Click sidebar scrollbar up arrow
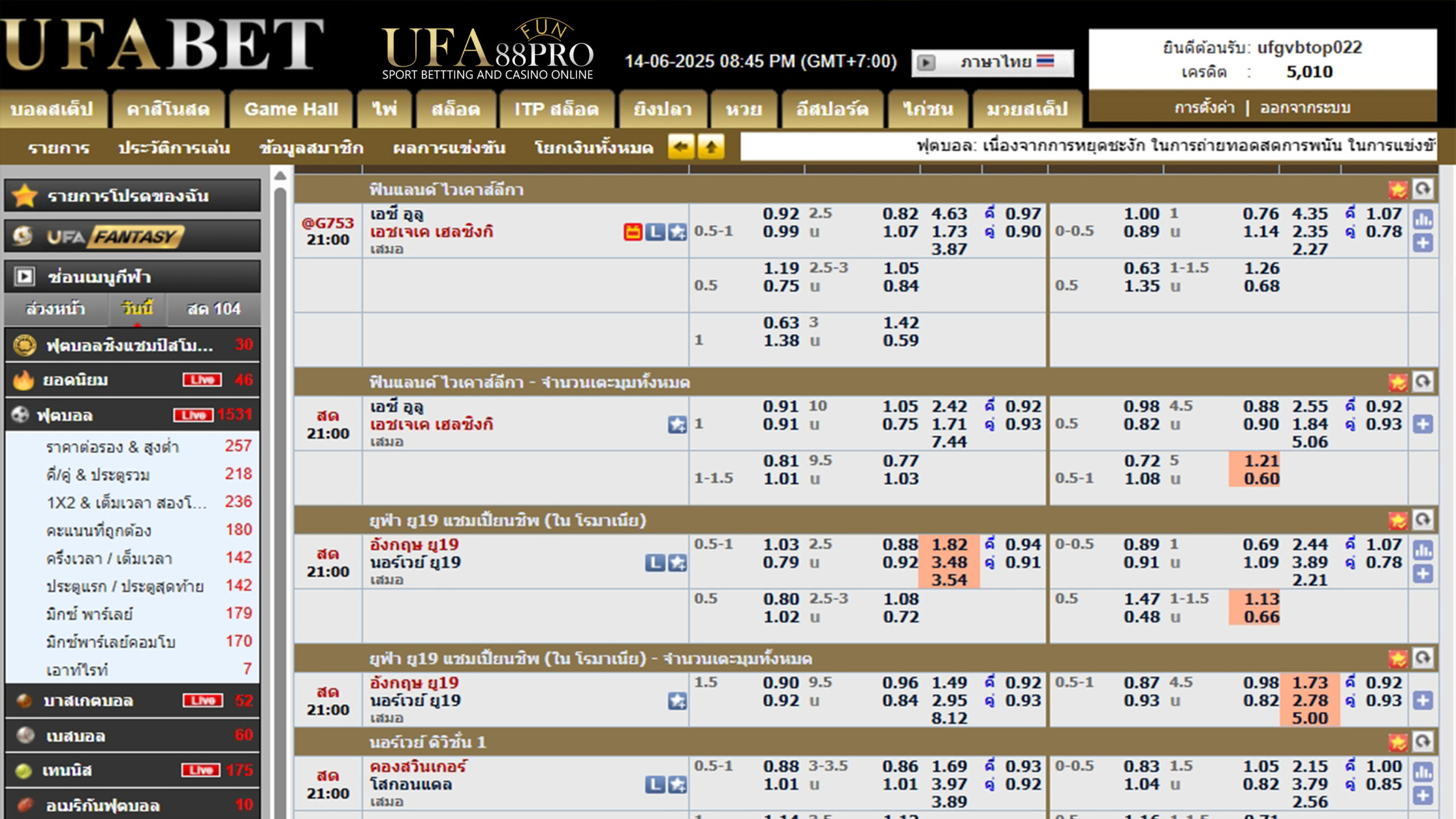This screenshot has height=819, width=1456. [x=280, y=176]
